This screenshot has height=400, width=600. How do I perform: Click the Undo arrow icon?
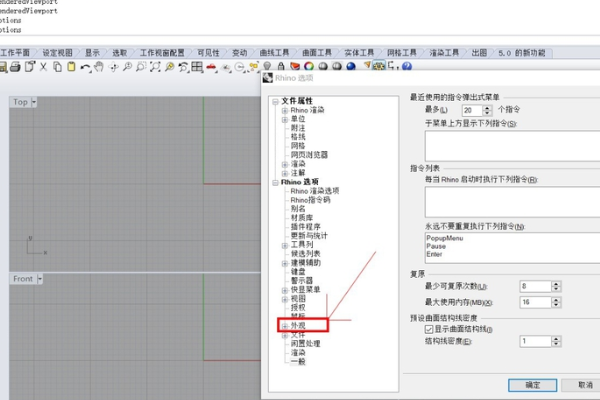85,67
